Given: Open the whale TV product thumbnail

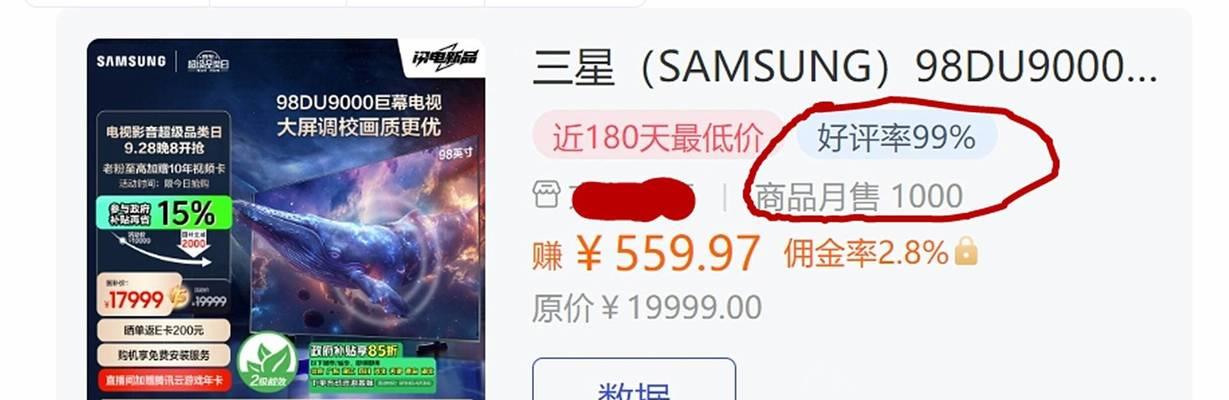Looking at the screenshot, I should coord(286,219).
